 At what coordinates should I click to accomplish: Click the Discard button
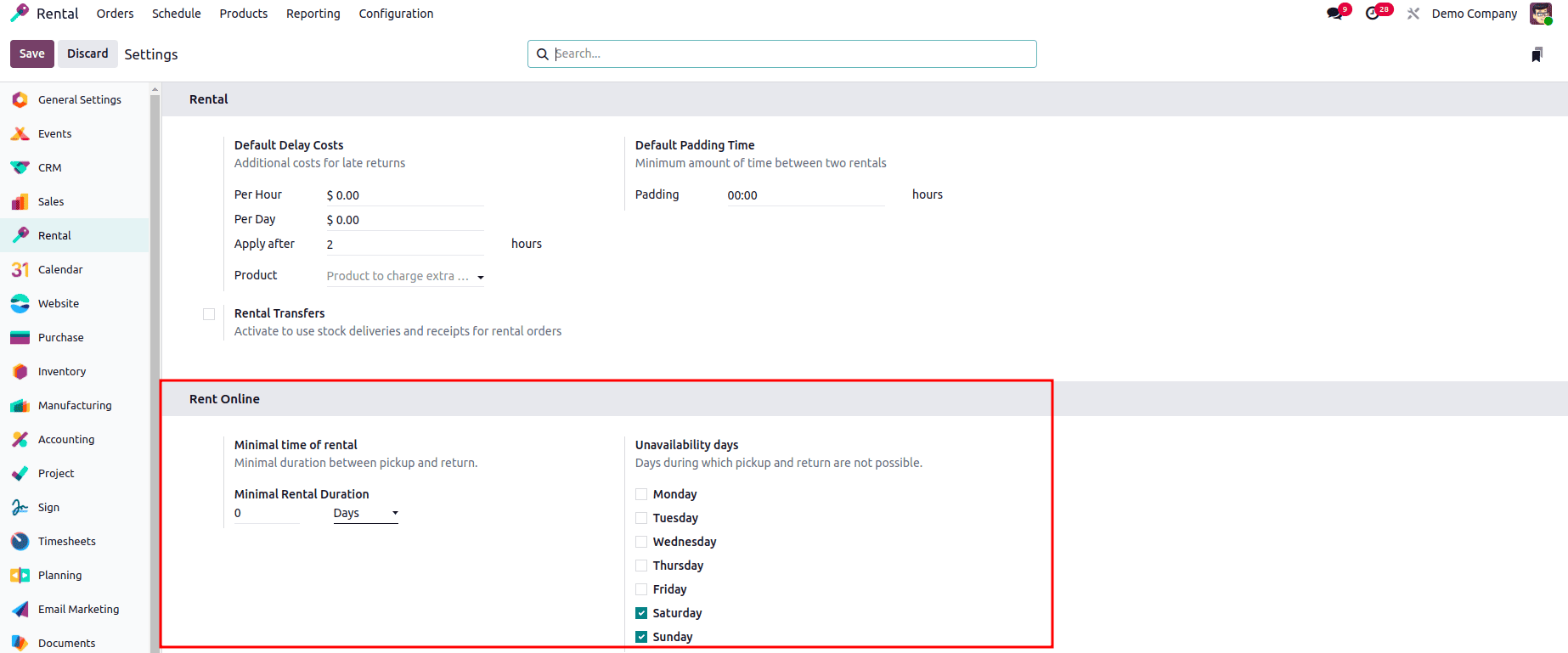[87, 53]
